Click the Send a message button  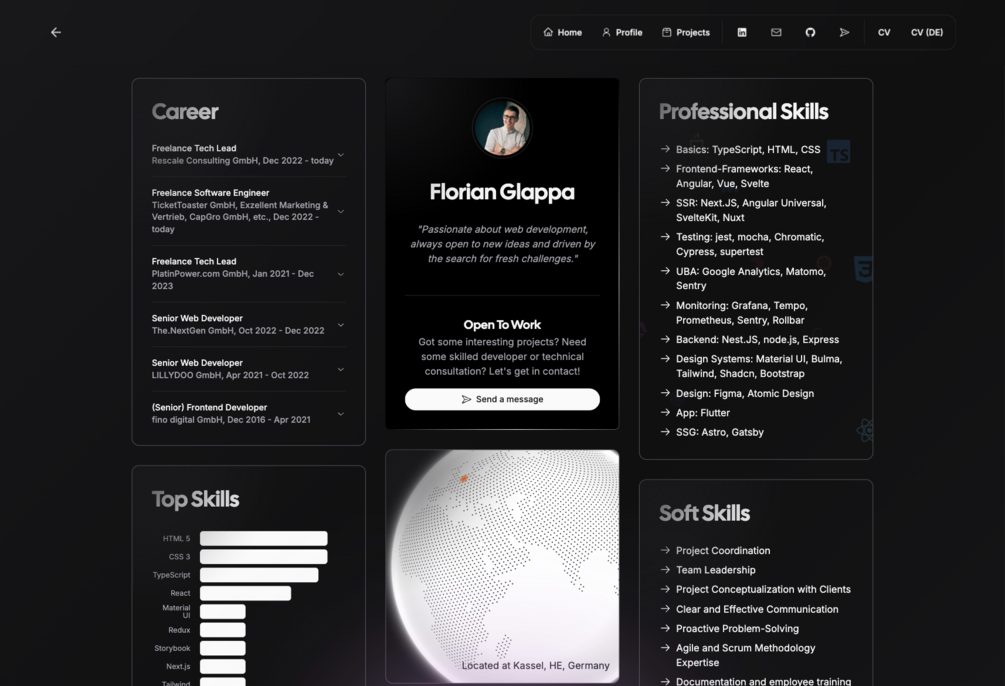click(502, 399)
